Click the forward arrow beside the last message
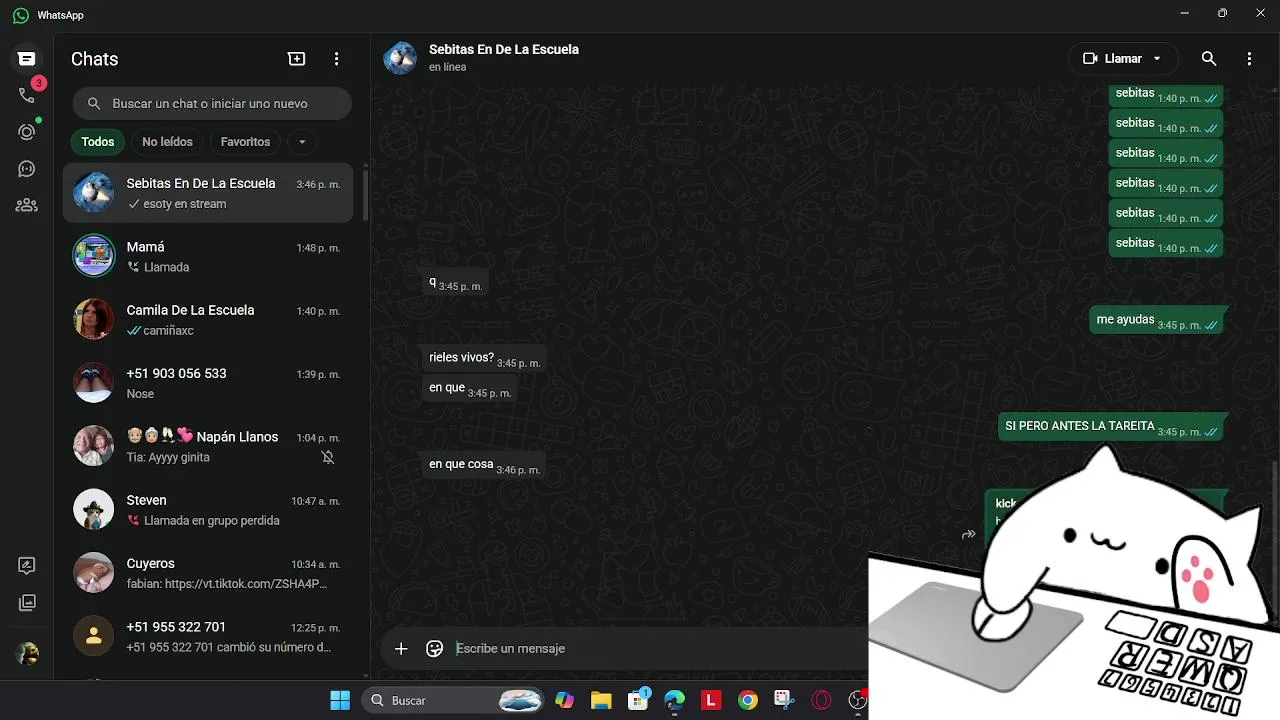The image size is (1280, 720). [x=968, y=535]
